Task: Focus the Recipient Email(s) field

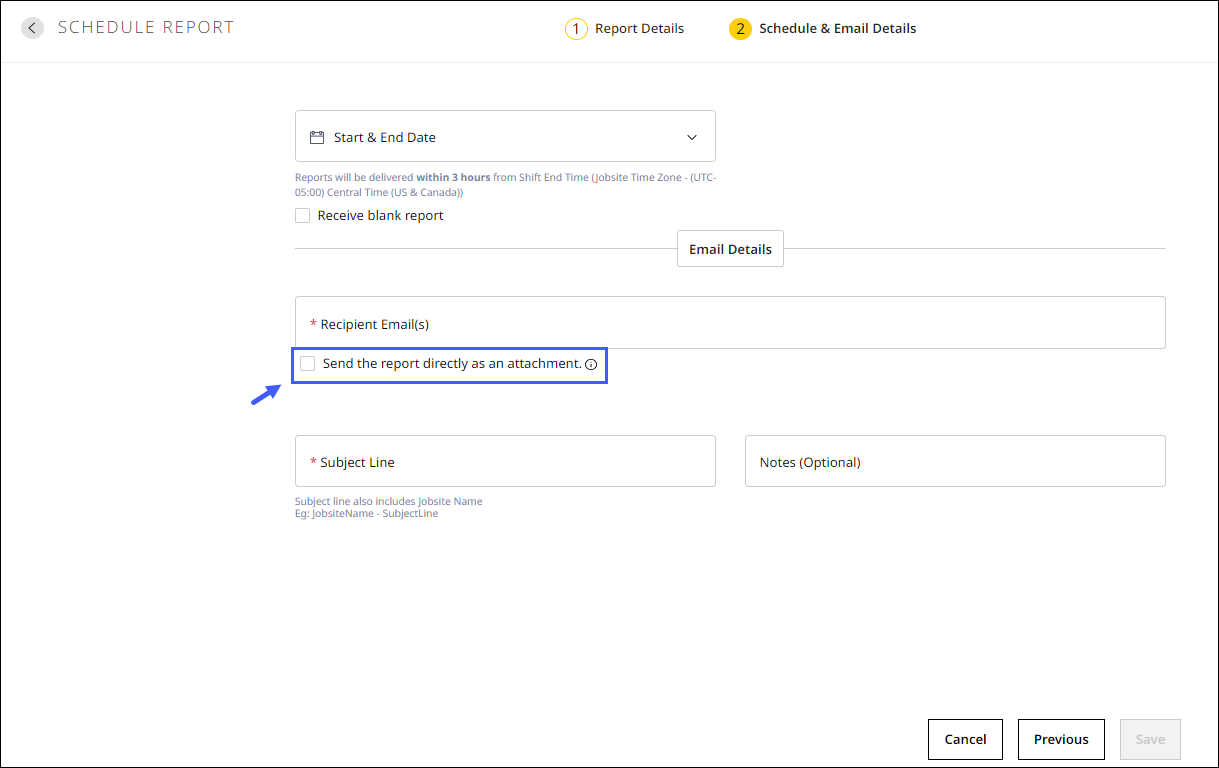Action: tap(730, 323)
